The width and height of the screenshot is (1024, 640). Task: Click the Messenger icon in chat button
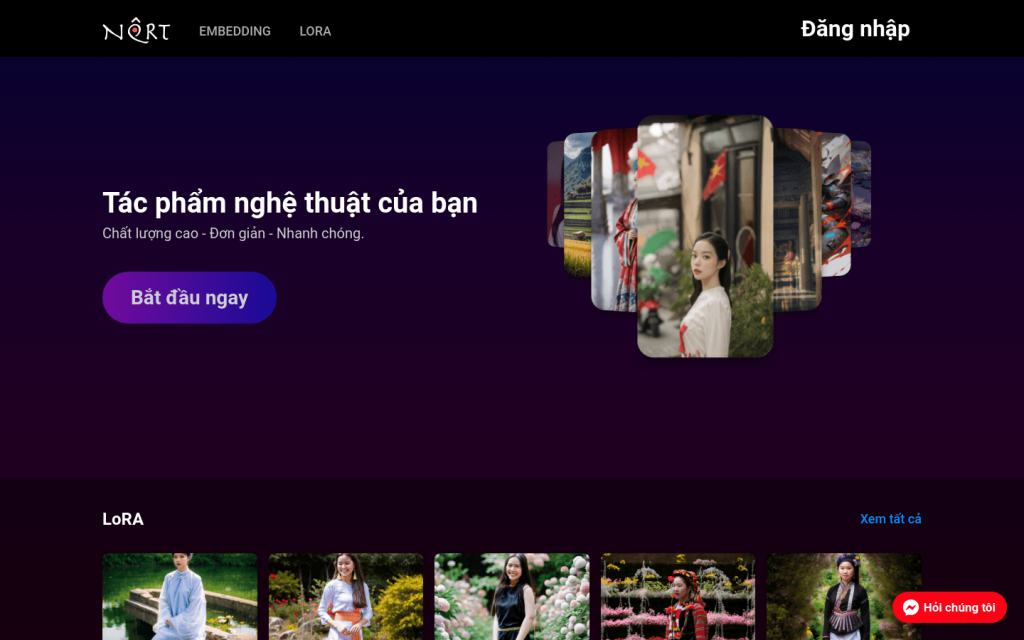pos(910,608)
